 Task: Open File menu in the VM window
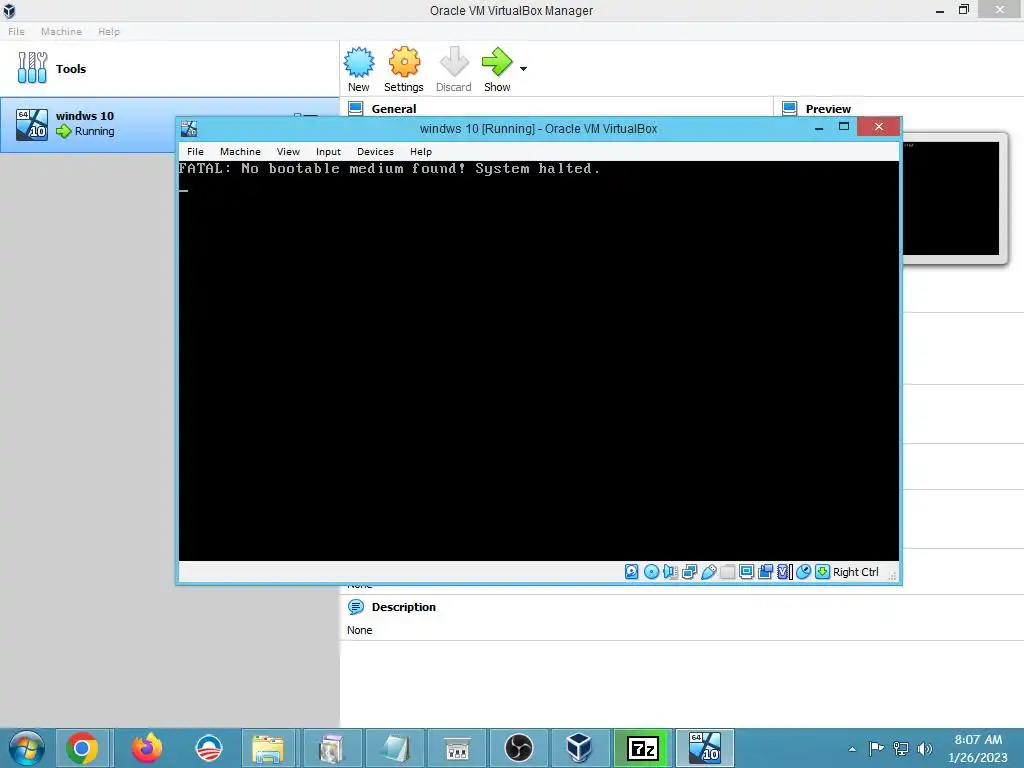pyautogui.click(x=195, y=152)
